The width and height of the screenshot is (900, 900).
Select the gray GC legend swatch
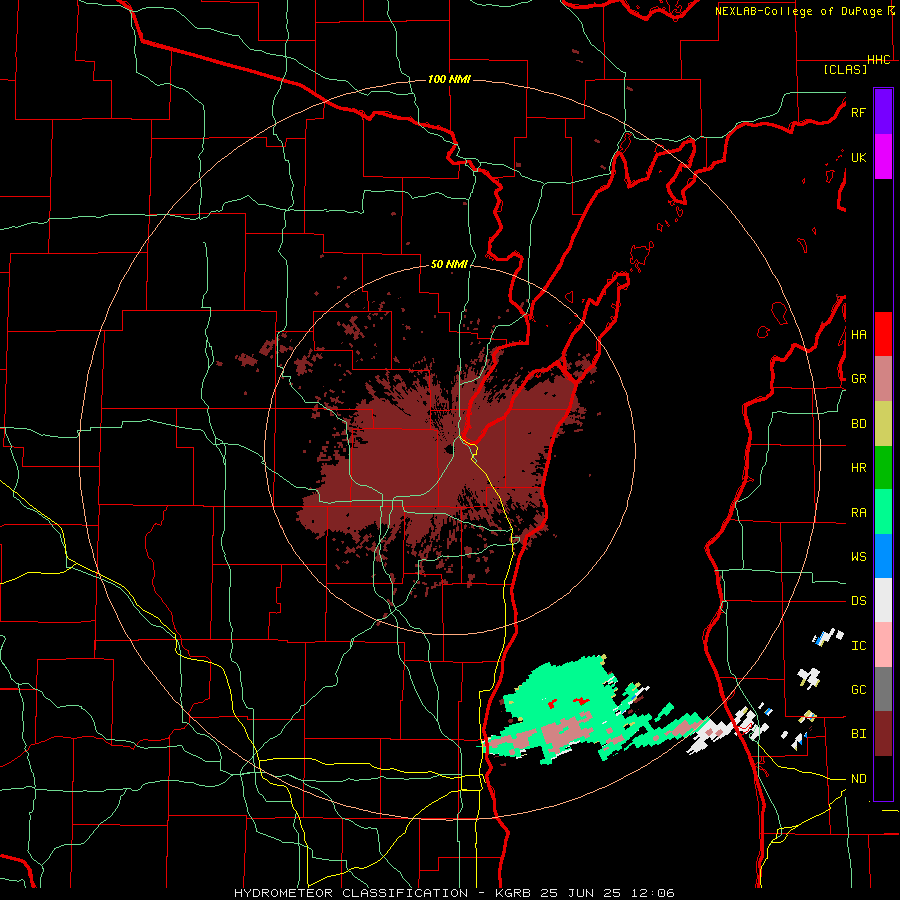click(883, 689)
